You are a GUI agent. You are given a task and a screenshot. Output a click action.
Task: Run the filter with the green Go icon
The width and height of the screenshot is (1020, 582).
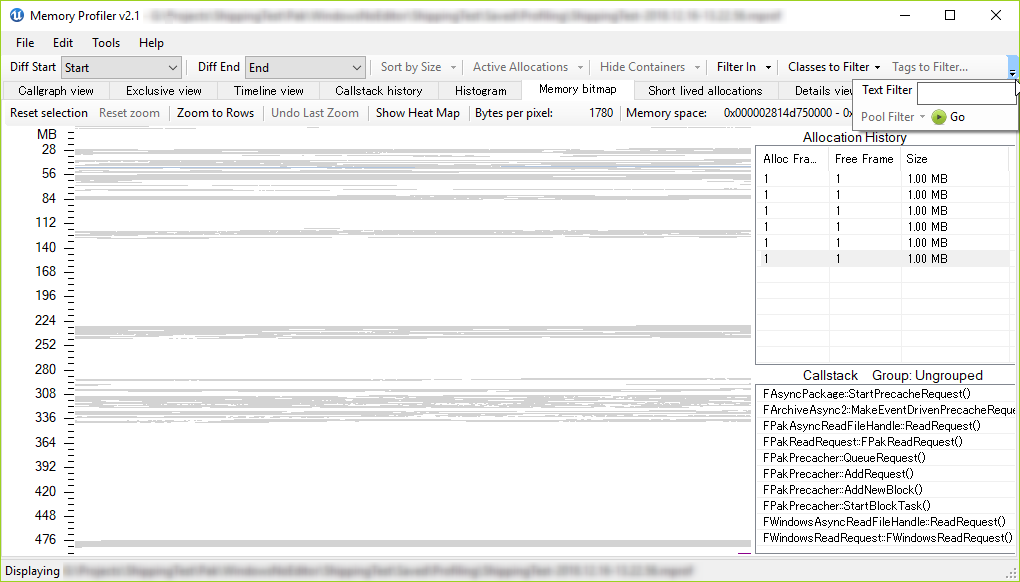(x=939, y=116)
